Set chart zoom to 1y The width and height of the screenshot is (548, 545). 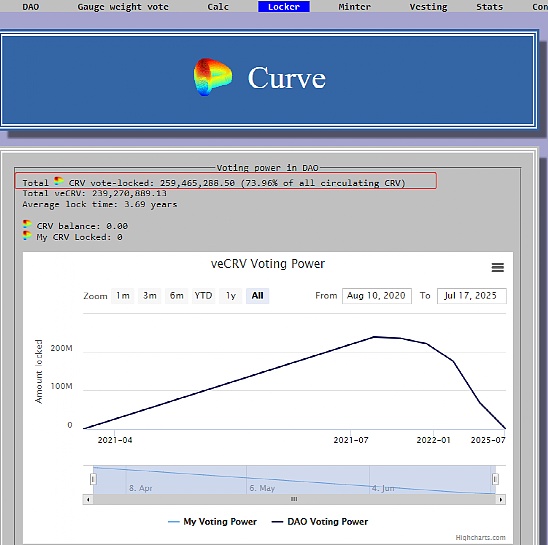[x=231, y=296]
